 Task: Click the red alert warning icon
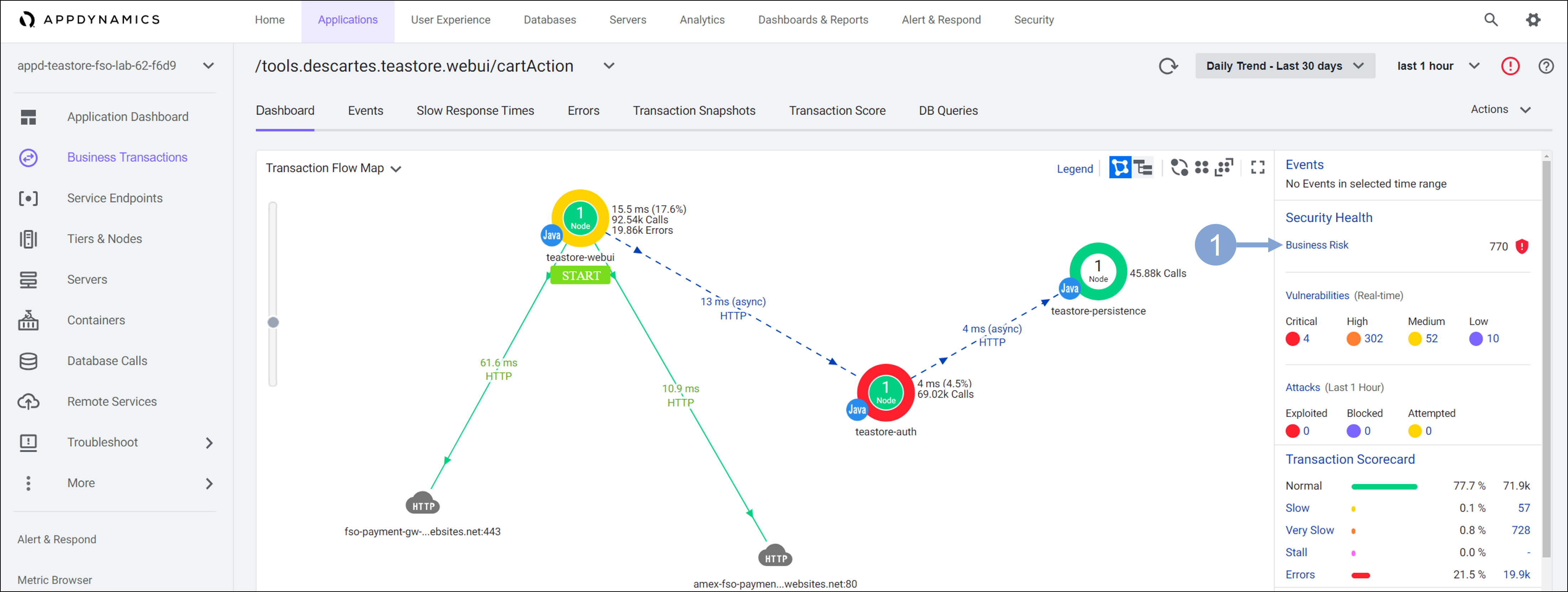[1510, 66]
